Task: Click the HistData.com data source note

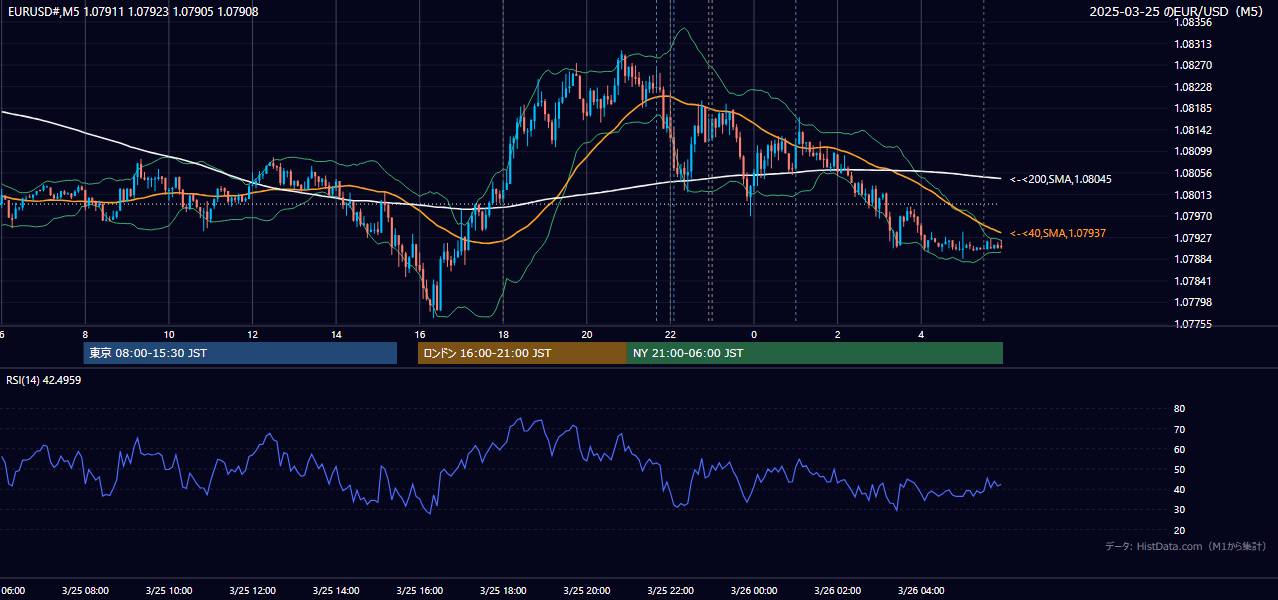Action: (1185, 546)
